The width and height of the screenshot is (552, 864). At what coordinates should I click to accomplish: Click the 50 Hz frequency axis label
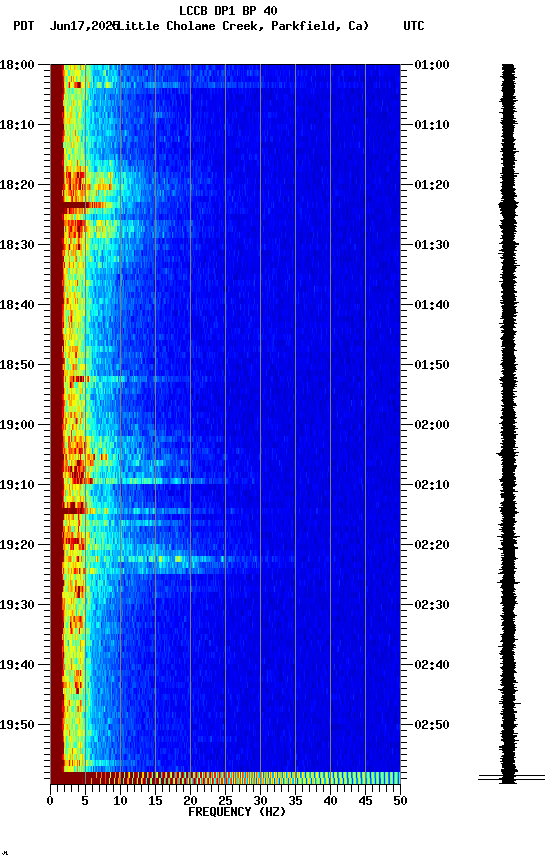pos(400,801)
